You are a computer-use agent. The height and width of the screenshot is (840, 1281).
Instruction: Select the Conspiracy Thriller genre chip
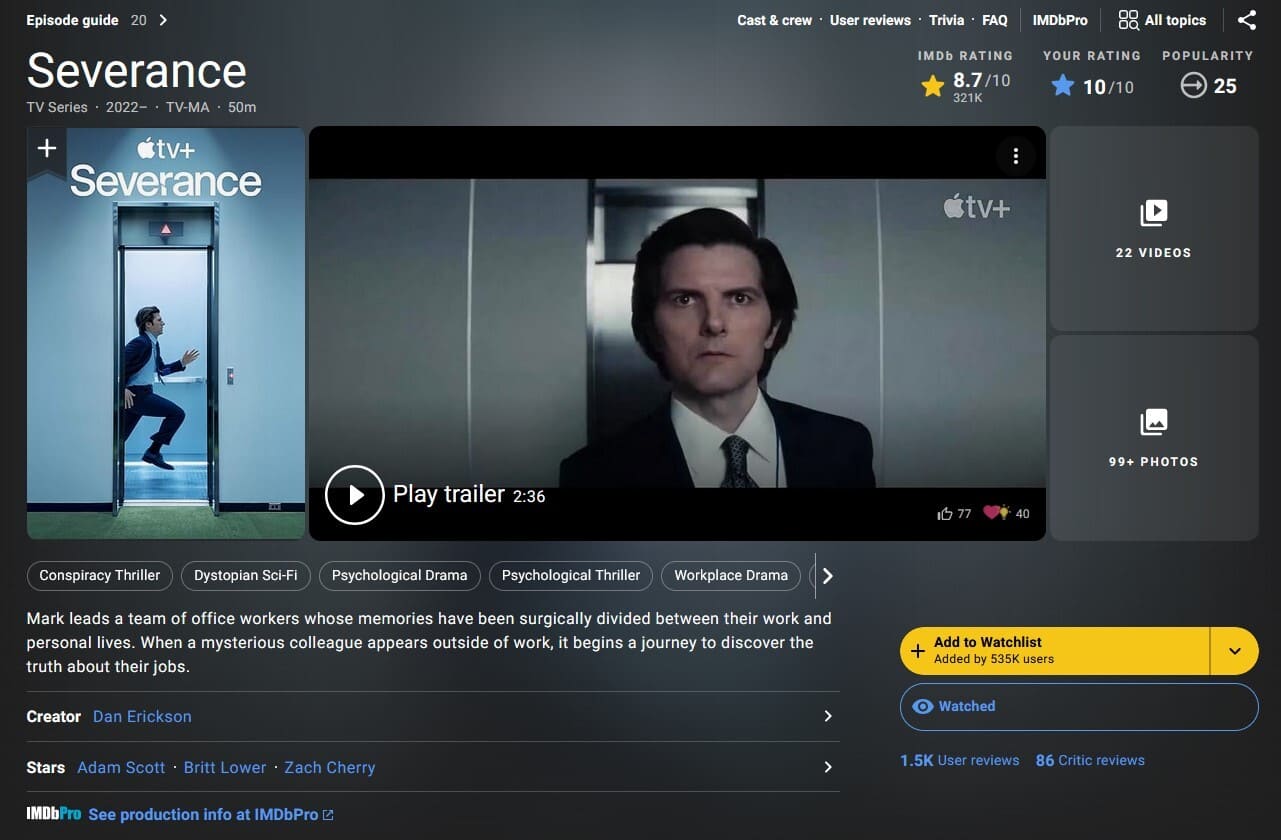tap(100, 575)
